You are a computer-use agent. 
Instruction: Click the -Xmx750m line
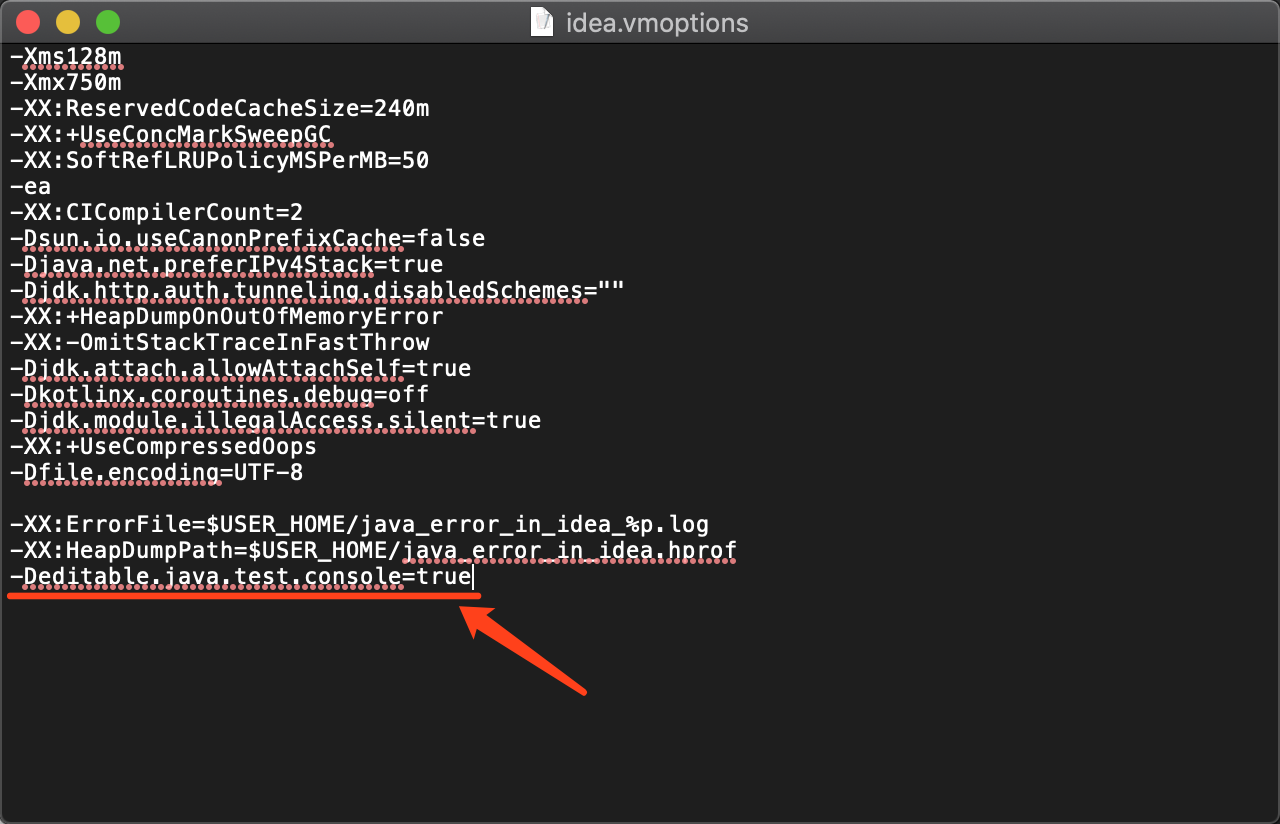coord(66,82)
